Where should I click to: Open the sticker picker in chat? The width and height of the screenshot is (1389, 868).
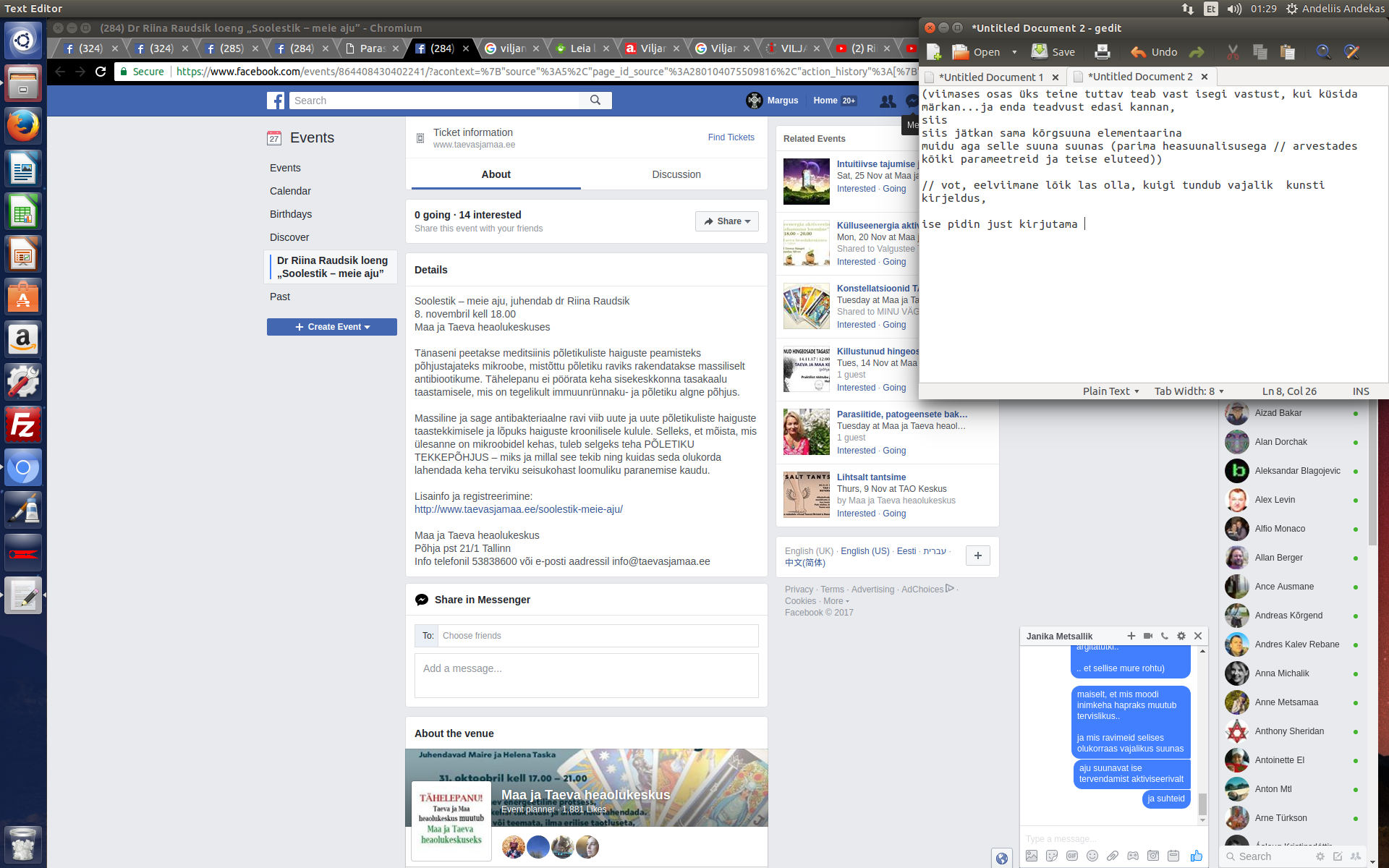click(1052, 856)
